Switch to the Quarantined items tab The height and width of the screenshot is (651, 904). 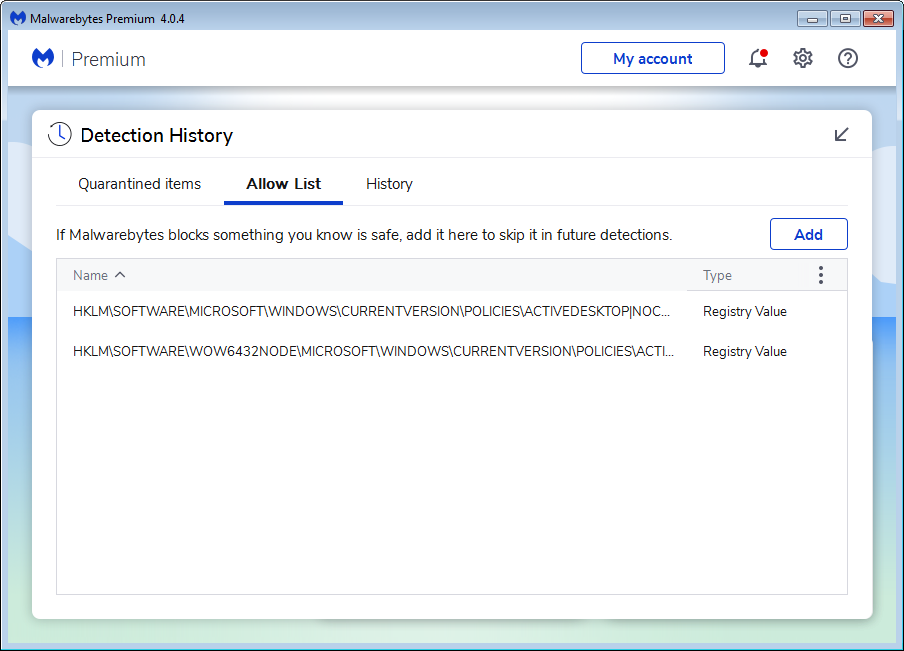(140, 184)
